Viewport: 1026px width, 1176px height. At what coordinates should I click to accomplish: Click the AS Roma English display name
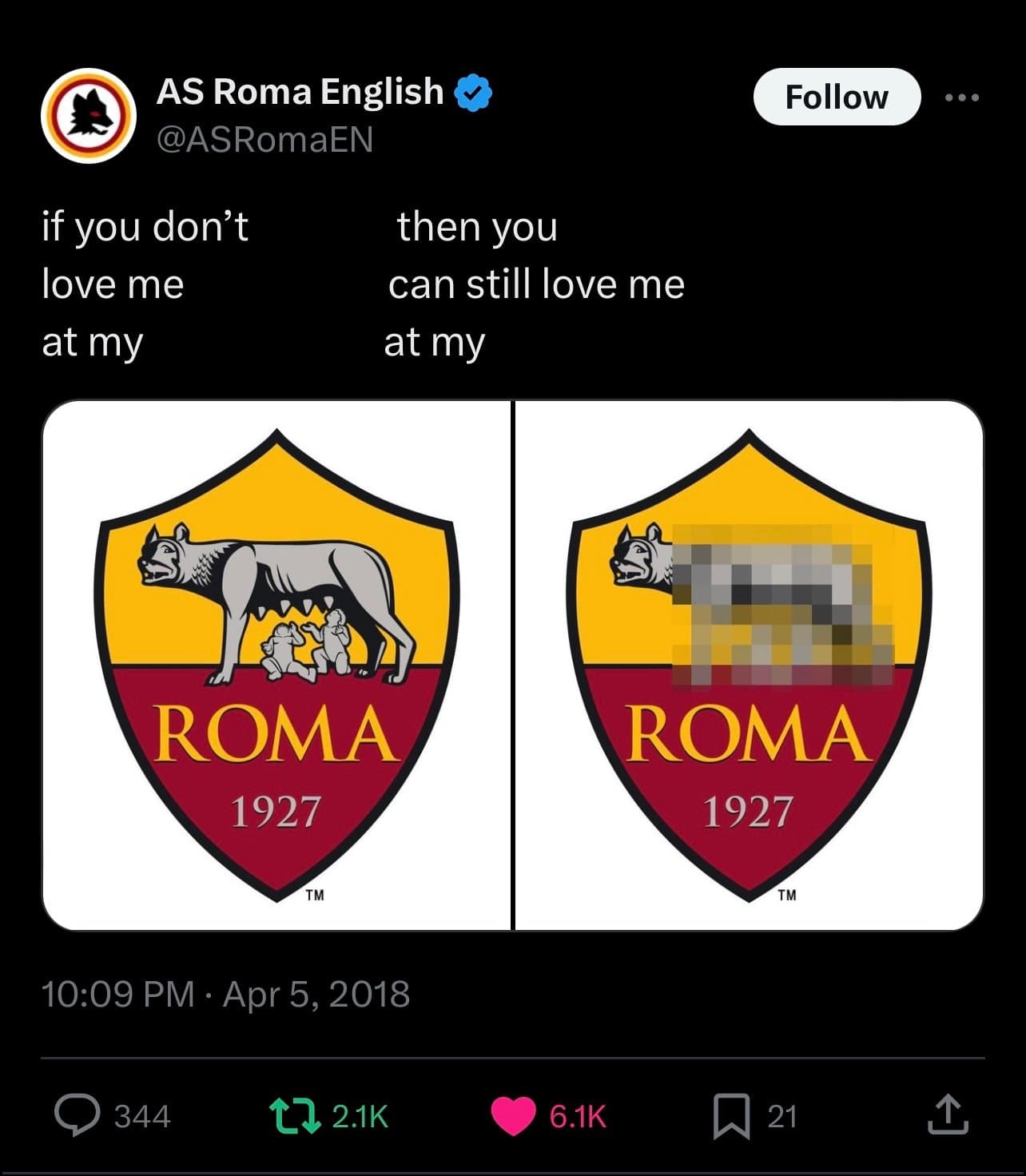300,92
